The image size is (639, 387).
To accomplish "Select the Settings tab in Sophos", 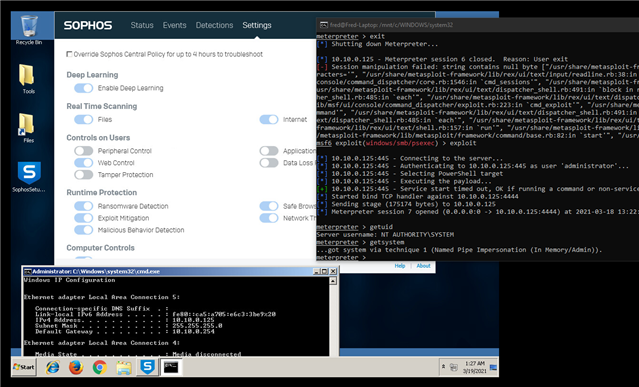I will (257, 25).
